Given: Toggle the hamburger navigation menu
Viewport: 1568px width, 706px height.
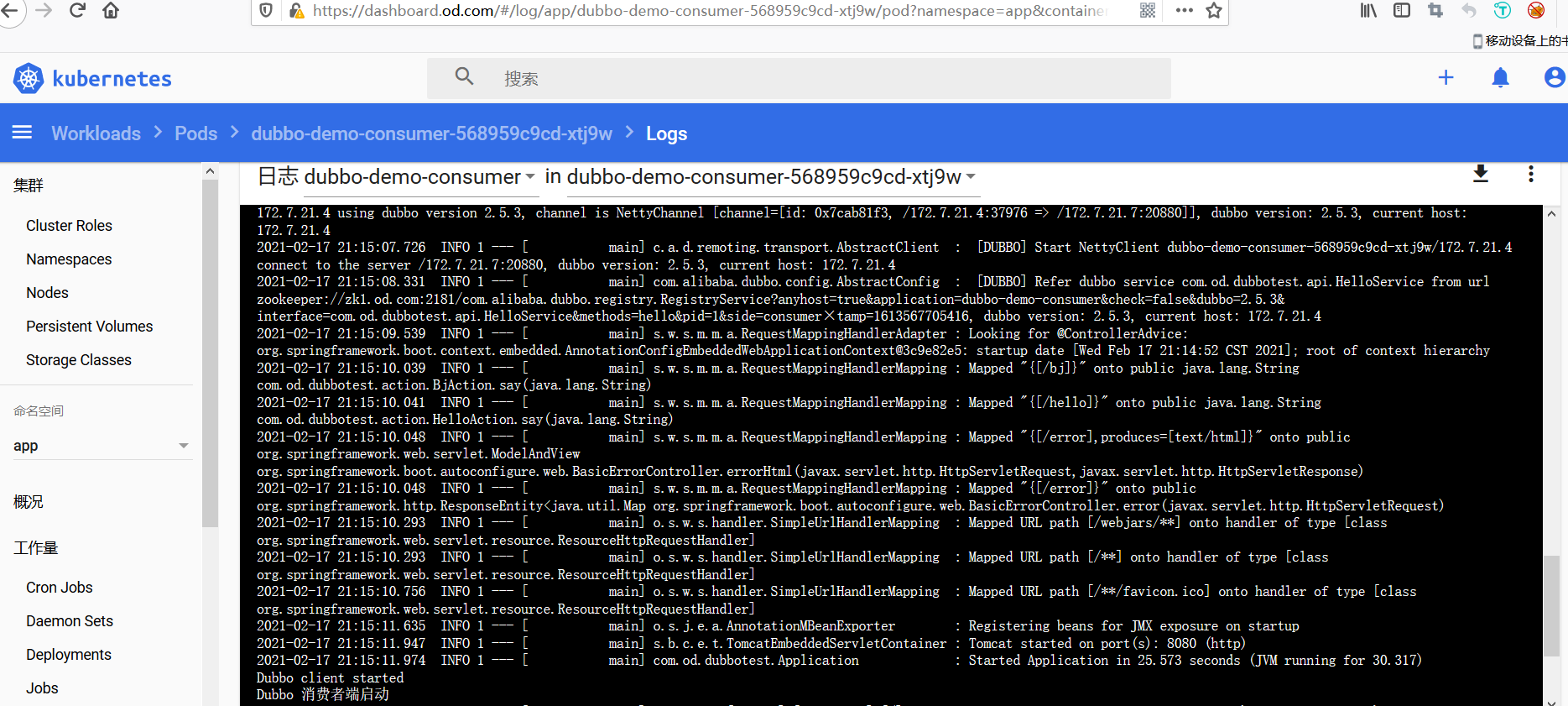Looking at the screenshot, I should [x=23, y=133].
